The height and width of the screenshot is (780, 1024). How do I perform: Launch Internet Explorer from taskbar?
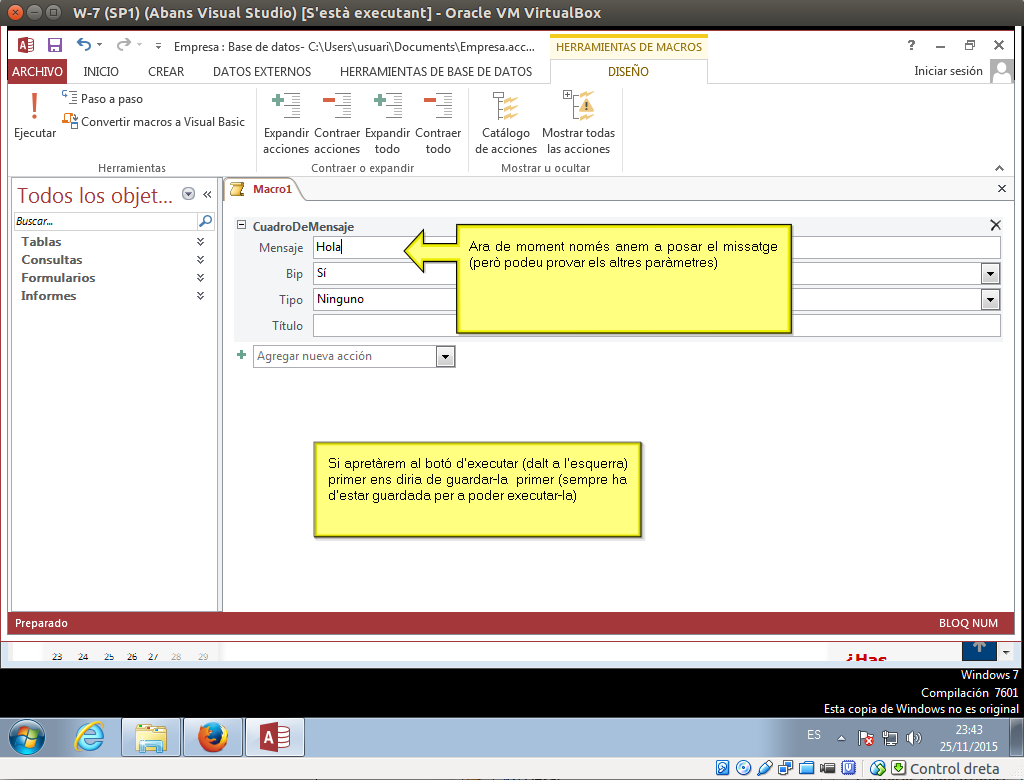click(89, 738)
